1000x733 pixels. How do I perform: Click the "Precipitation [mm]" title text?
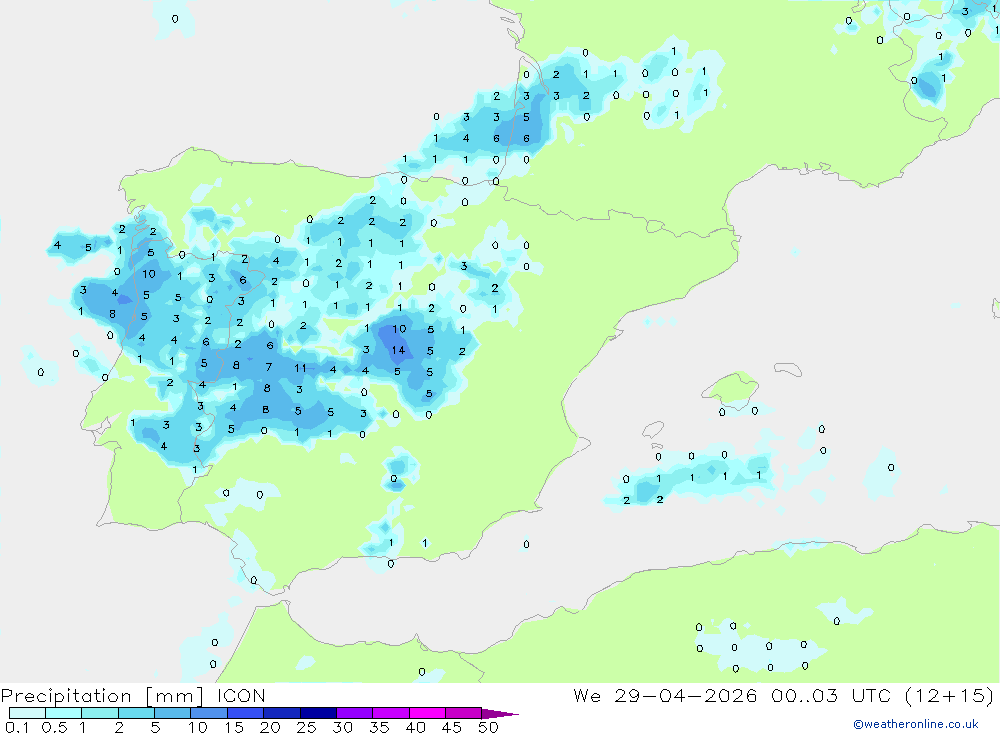coord(103,696)
